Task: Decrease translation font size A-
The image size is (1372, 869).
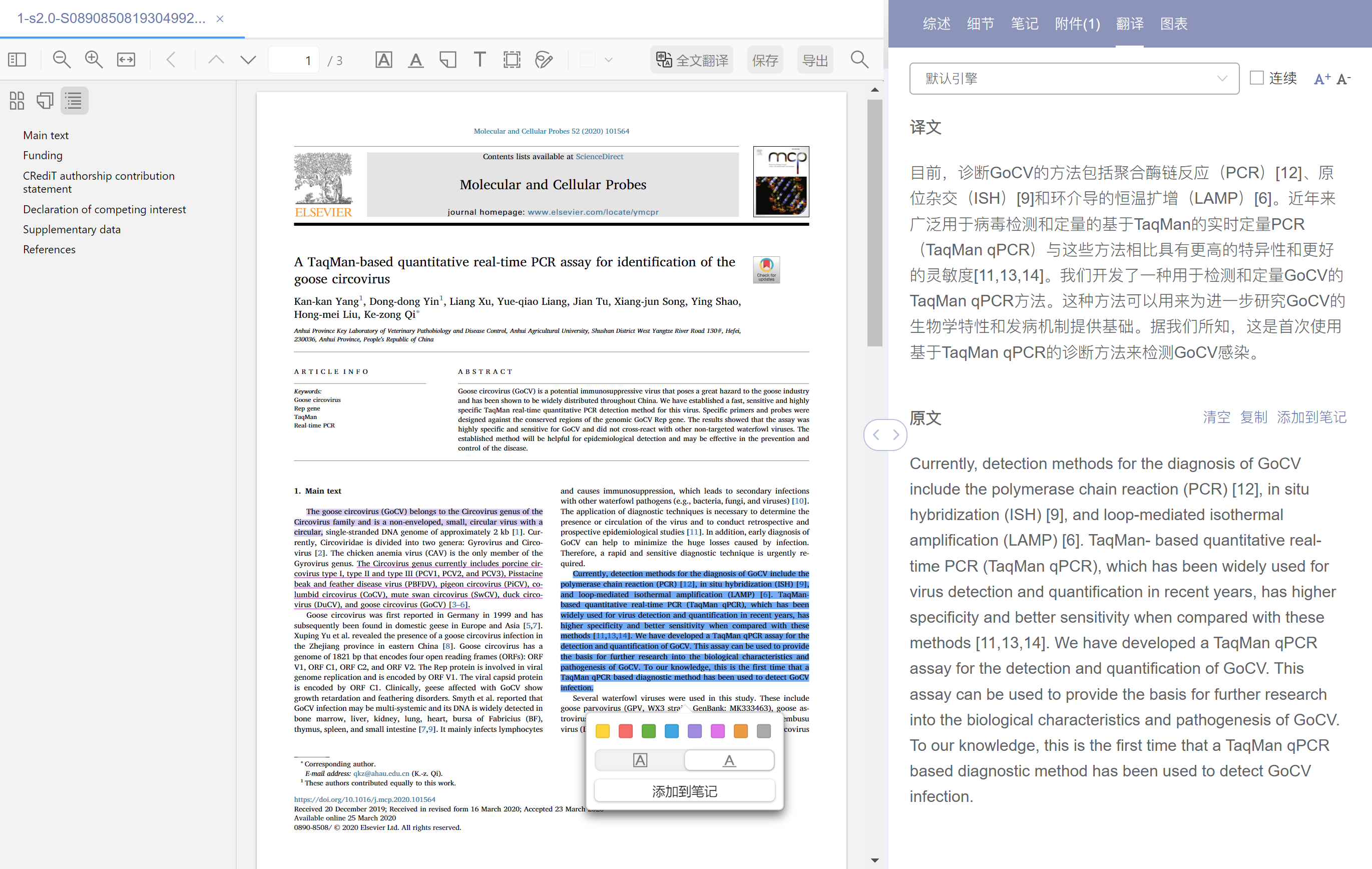Action: (x=1343, y=79)
